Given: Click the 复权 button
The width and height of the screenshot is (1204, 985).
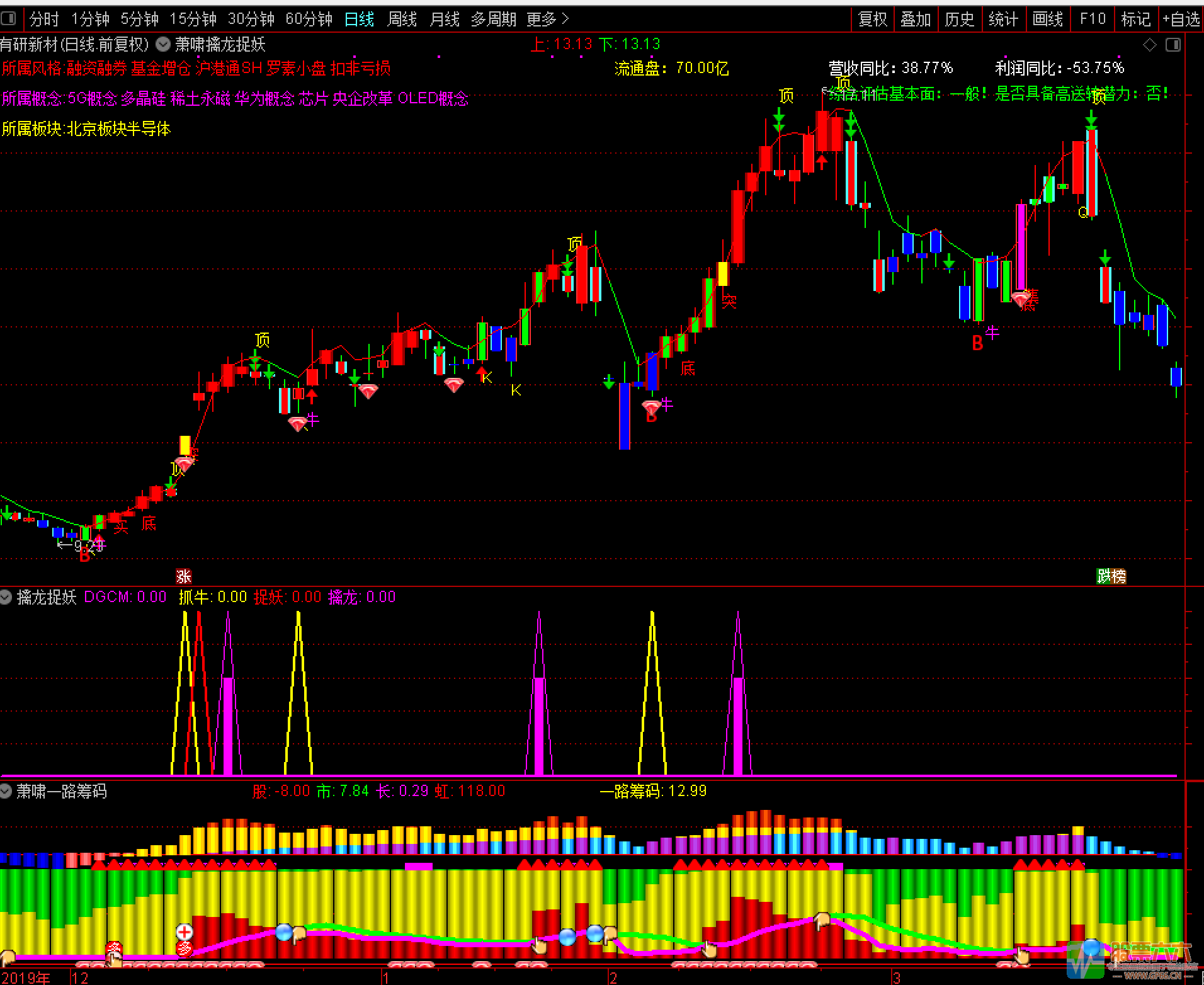Looking at the screenshot, I should [x=873, y=20].
